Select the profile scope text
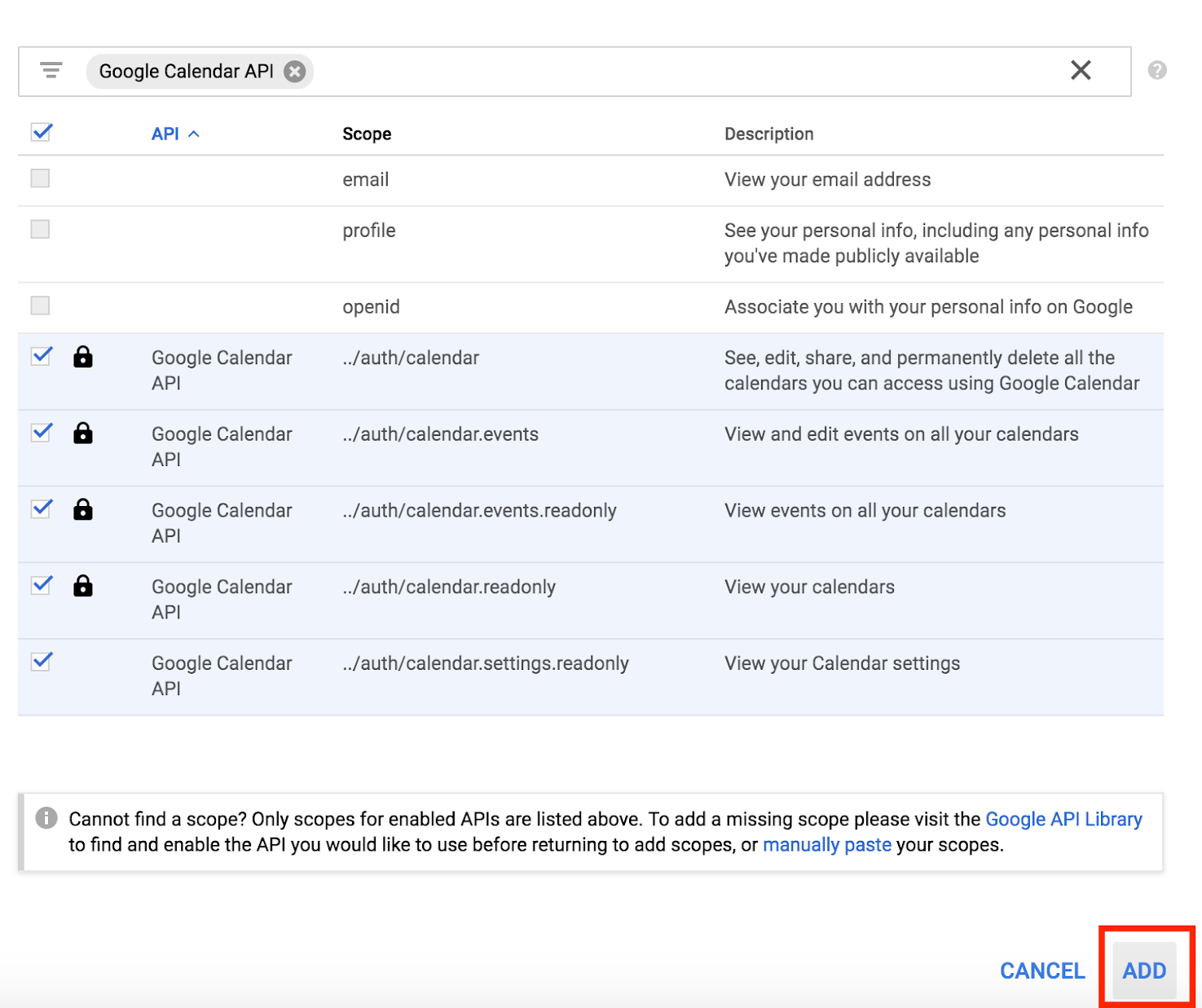Image resolution: width=1202 pixels, height=1008 pixels. [x=368, y=231]
